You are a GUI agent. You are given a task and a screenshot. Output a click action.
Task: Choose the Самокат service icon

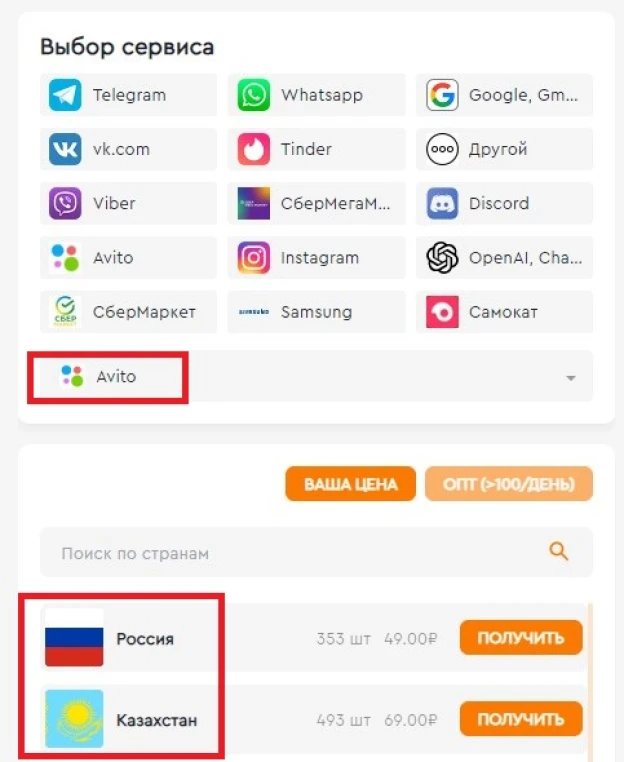click(442, 312)
